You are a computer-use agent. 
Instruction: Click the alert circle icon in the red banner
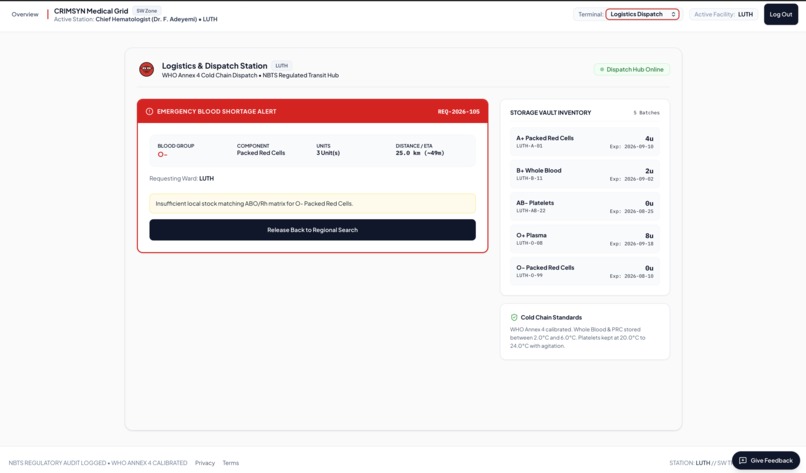coord(149,111)
